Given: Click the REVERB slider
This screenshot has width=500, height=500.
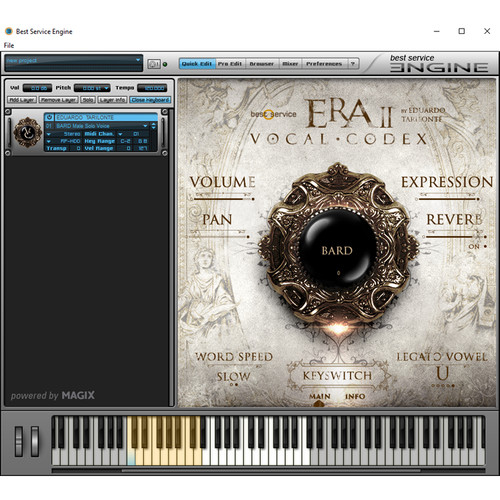Looking at the screenshot, I should [455, 237].
